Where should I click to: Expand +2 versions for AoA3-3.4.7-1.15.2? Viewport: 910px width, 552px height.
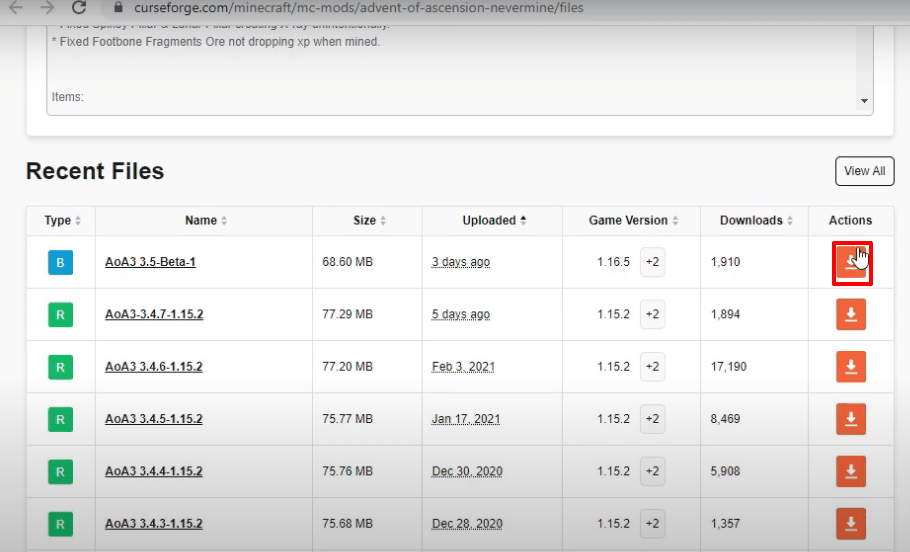(652, 314)
